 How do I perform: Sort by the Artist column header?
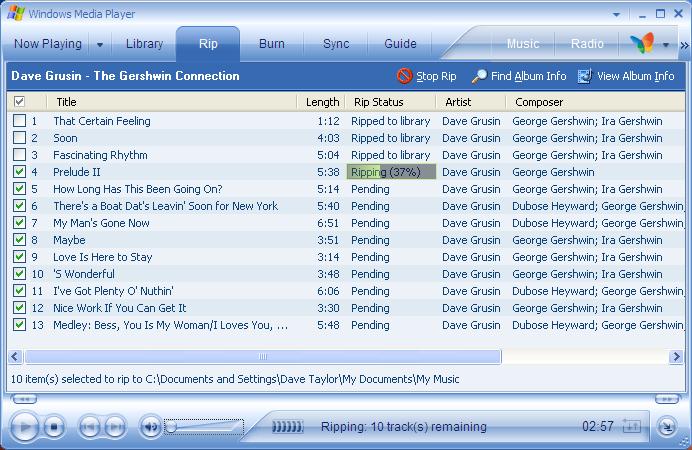pyautogui.click(x=470, y=102)
